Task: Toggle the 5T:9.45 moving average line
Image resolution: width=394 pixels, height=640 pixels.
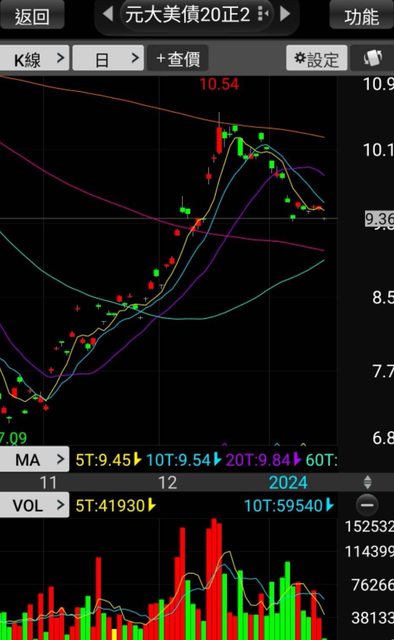Action: (108, 460)
